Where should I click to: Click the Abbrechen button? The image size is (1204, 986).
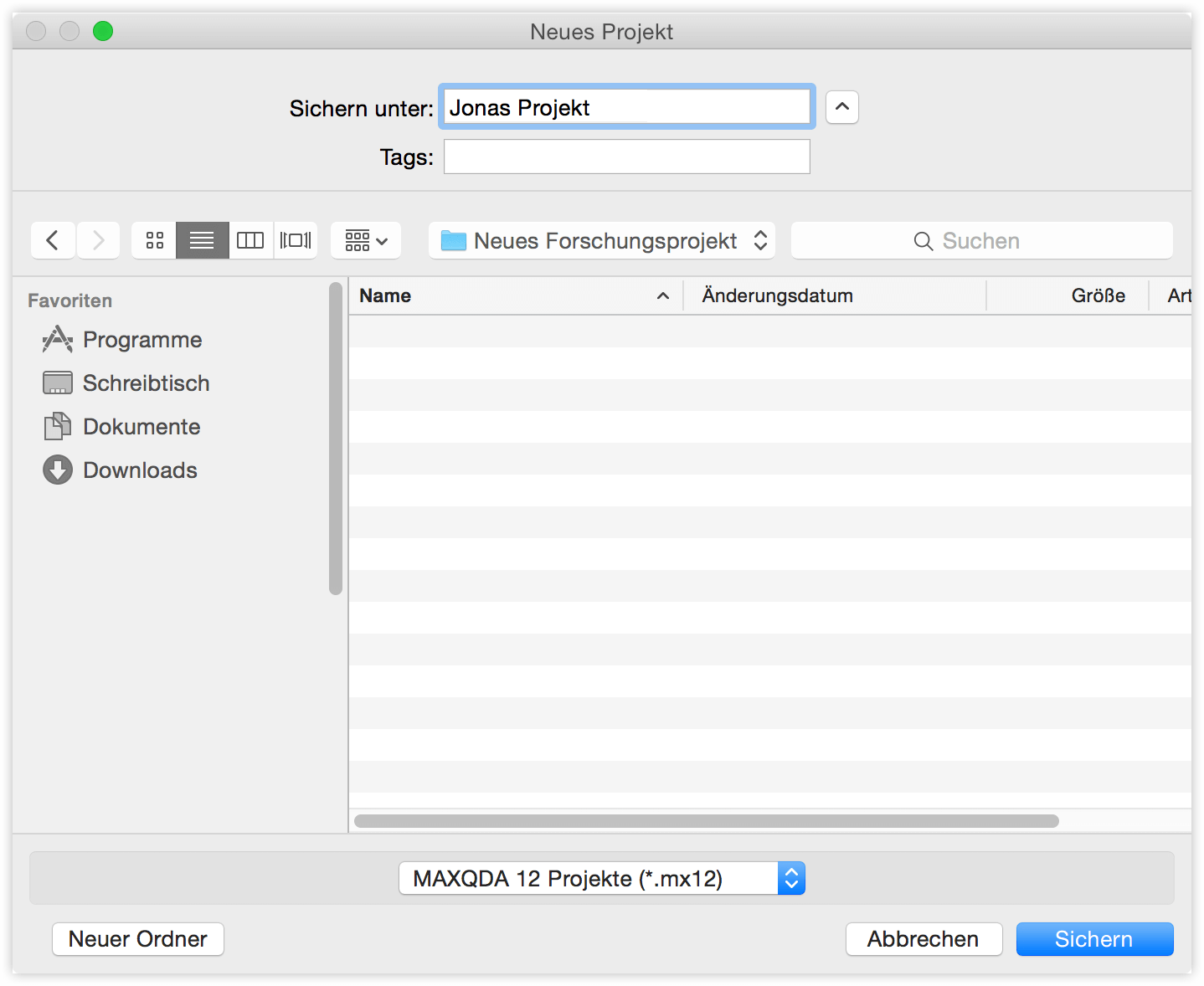pos(924,939)
